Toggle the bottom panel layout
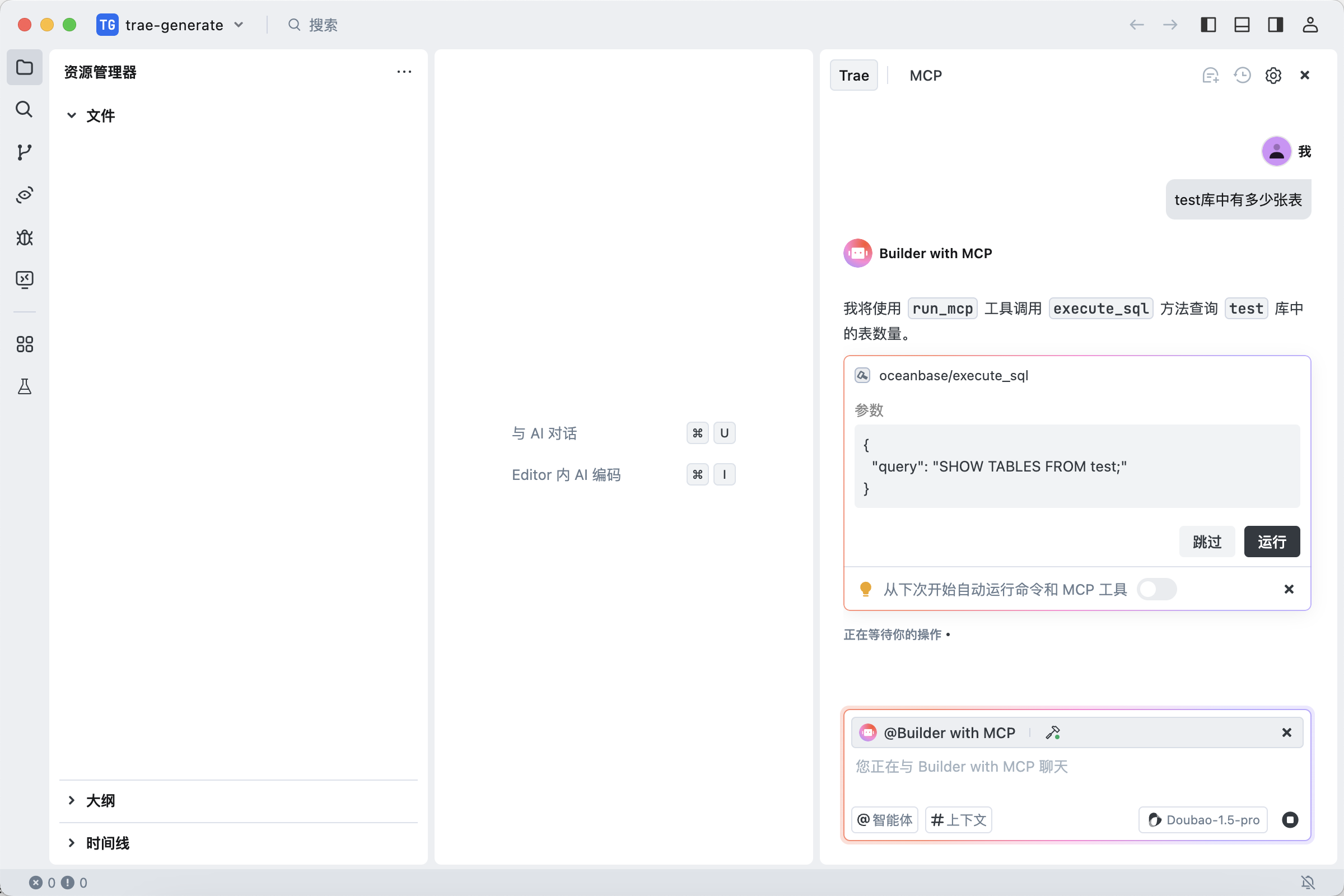Screen dimensions: 1344x896 (1242, 25)
